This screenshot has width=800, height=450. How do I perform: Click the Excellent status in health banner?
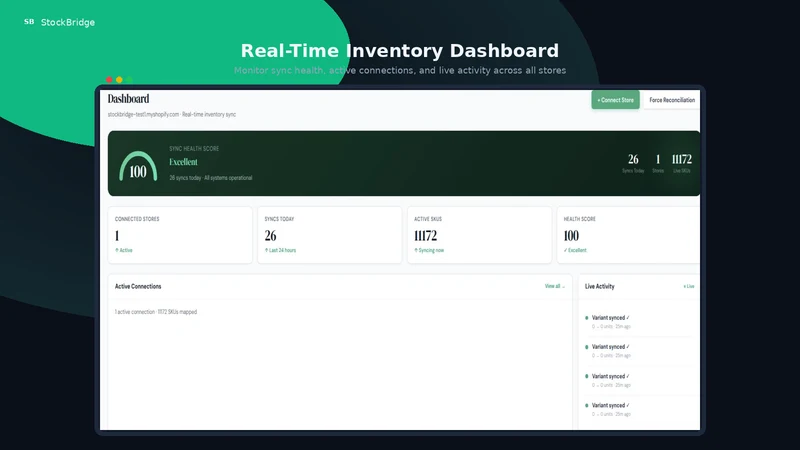183,162
